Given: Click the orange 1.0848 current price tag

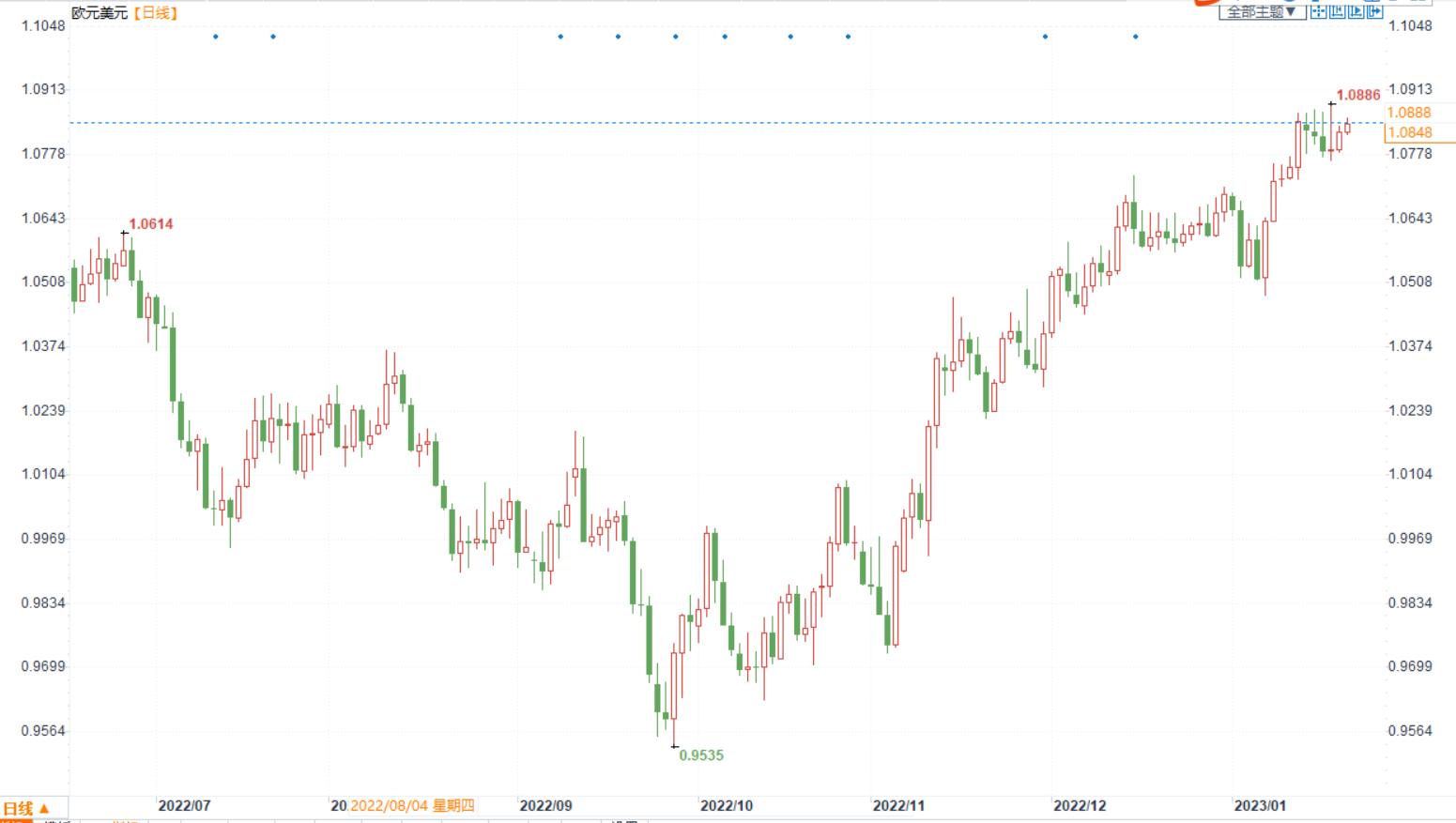Looking at the screenshot, I should tap(1410, 132).
